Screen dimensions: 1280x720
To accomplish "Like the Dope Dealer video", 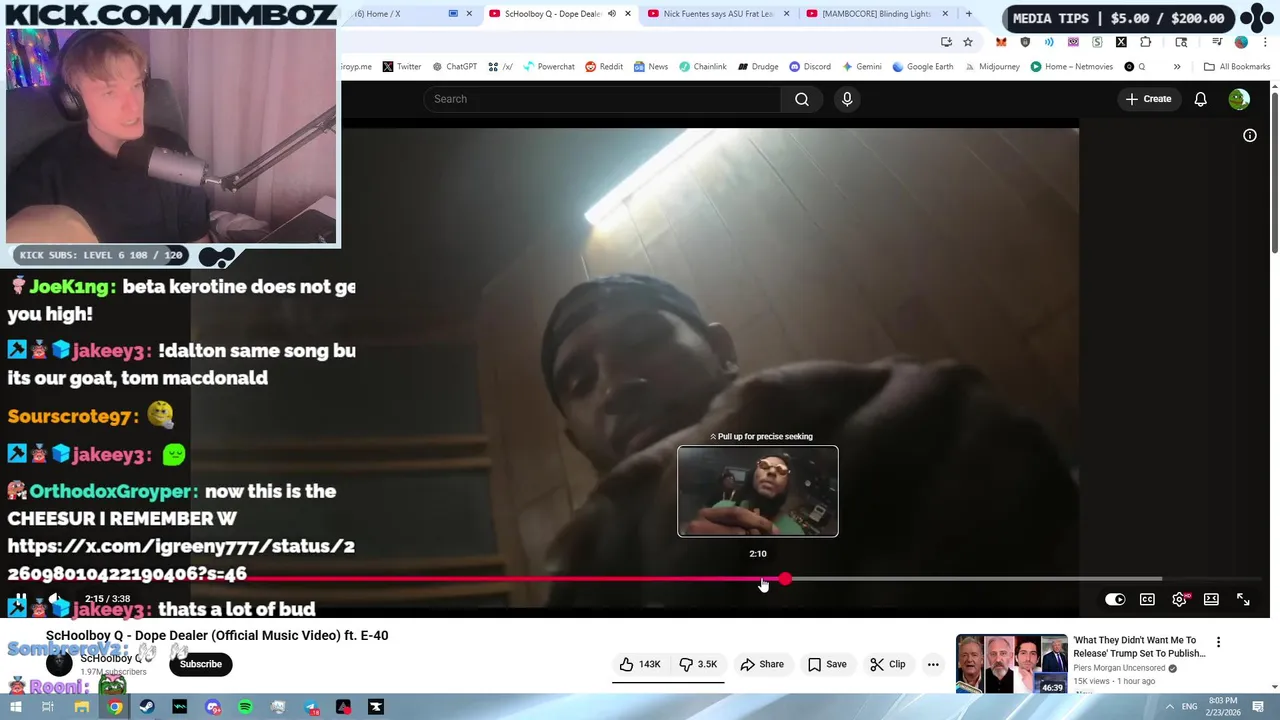I will 640,664.
